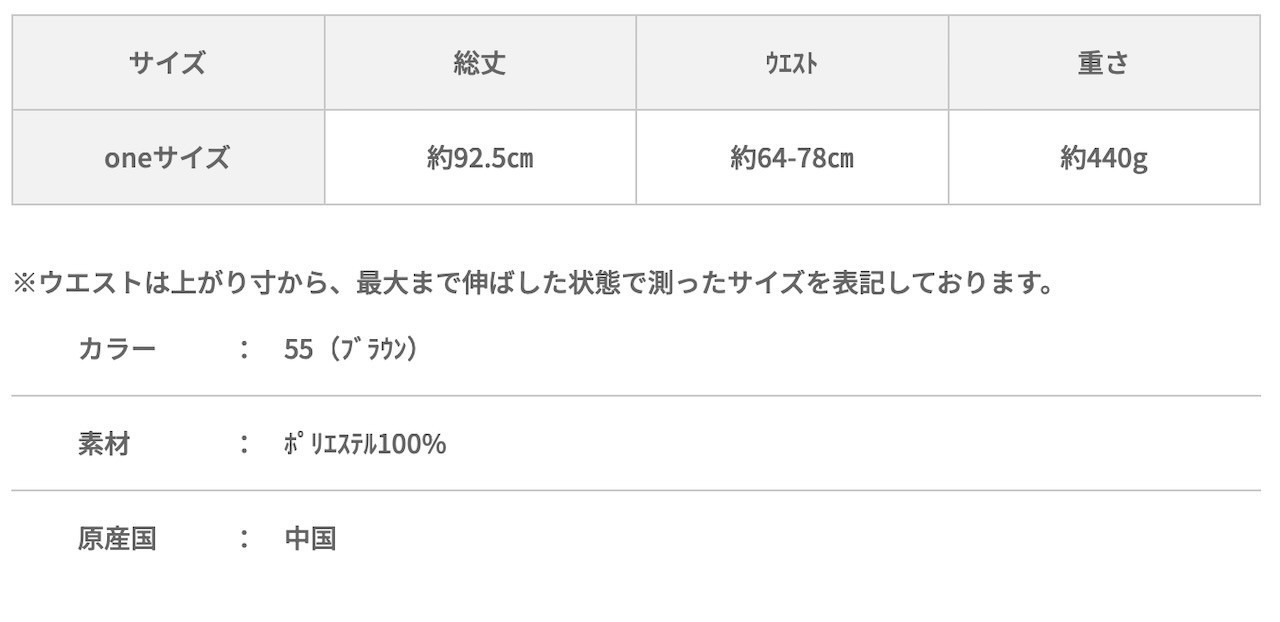Click the divider line below the 素材 row
The height and width of the screenshot is (622, 1280).
[x=636, y=491]
